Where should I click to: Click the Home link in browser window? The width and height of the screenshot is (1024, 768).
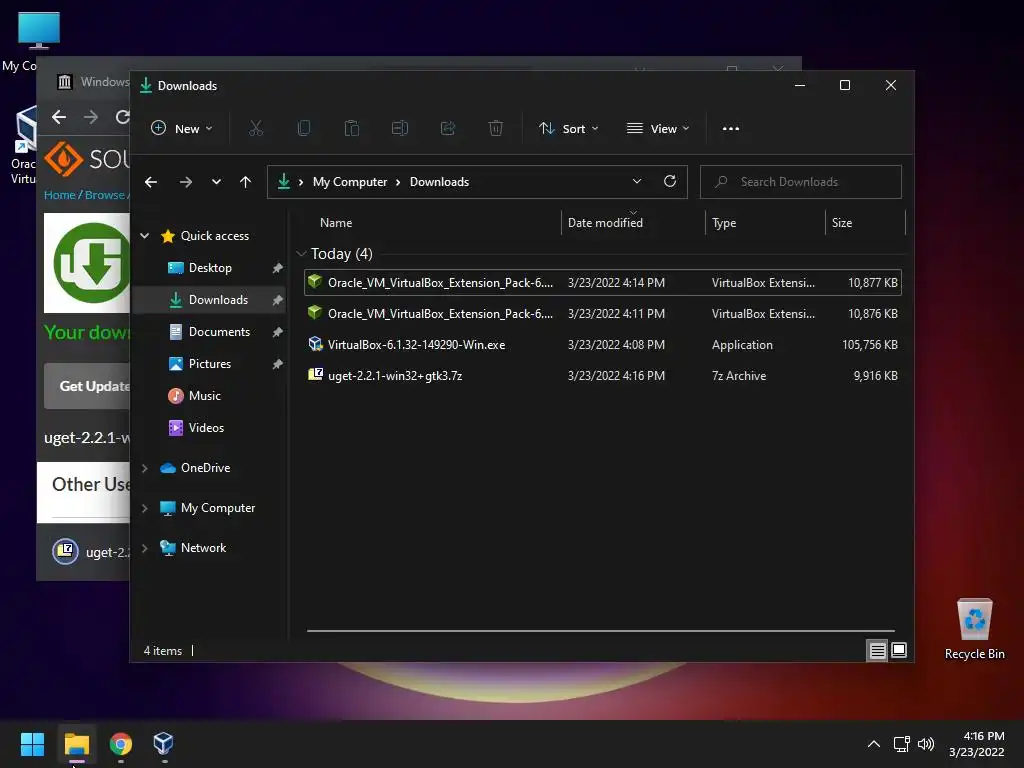point(59,195)
